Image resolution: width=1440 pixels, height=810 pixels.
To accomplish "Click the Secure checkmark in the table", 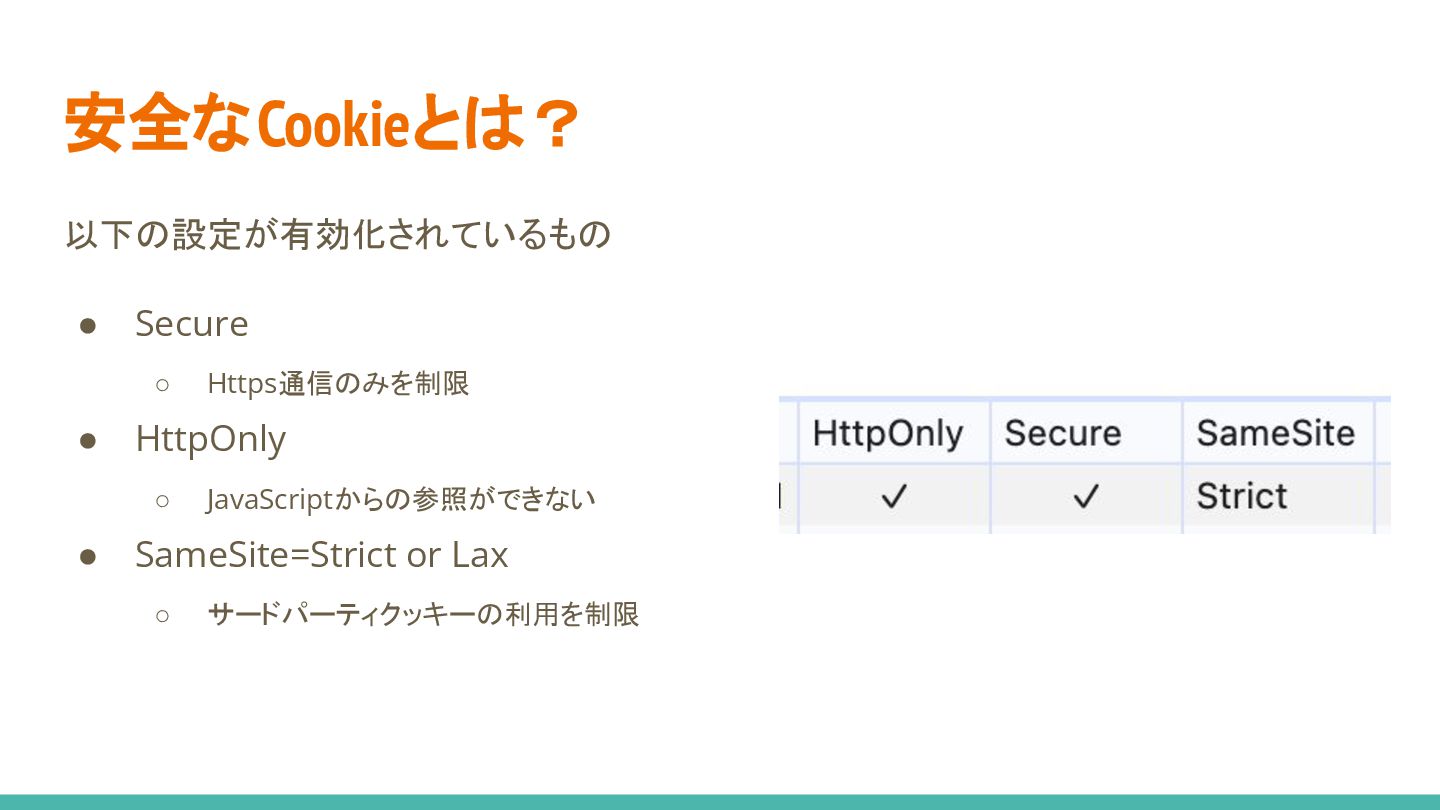I will click(1086, 496).
